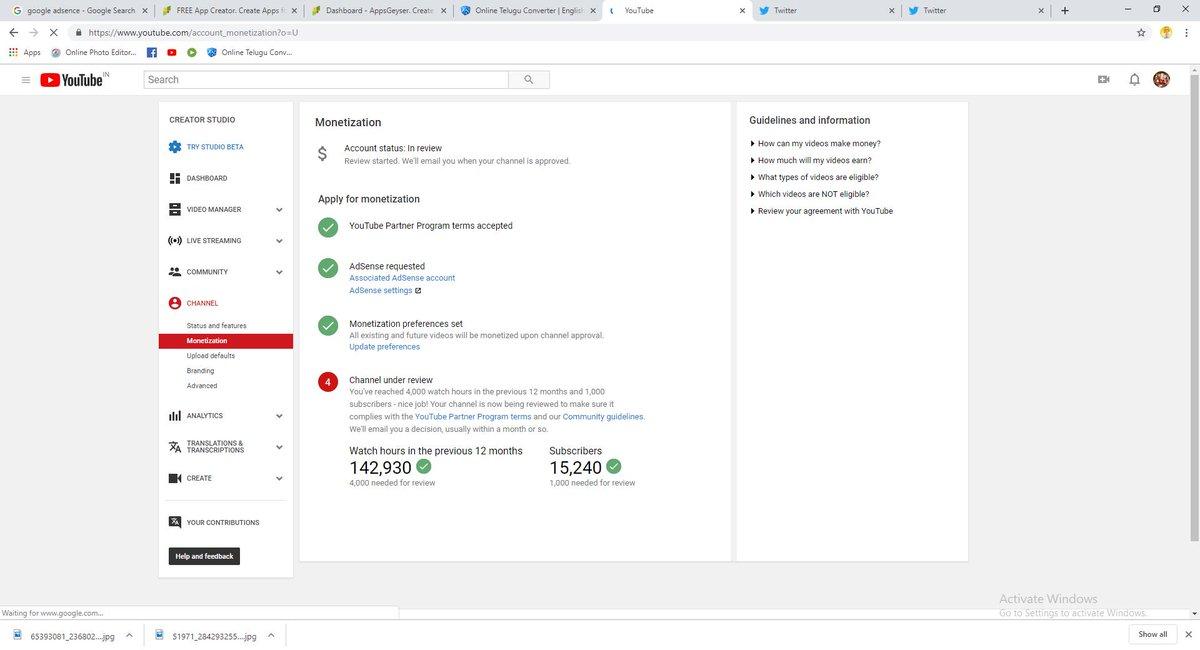Viewport: 1200px width, 650px height.
Task: Stop page loading with the X button
Action: (53, 32)
